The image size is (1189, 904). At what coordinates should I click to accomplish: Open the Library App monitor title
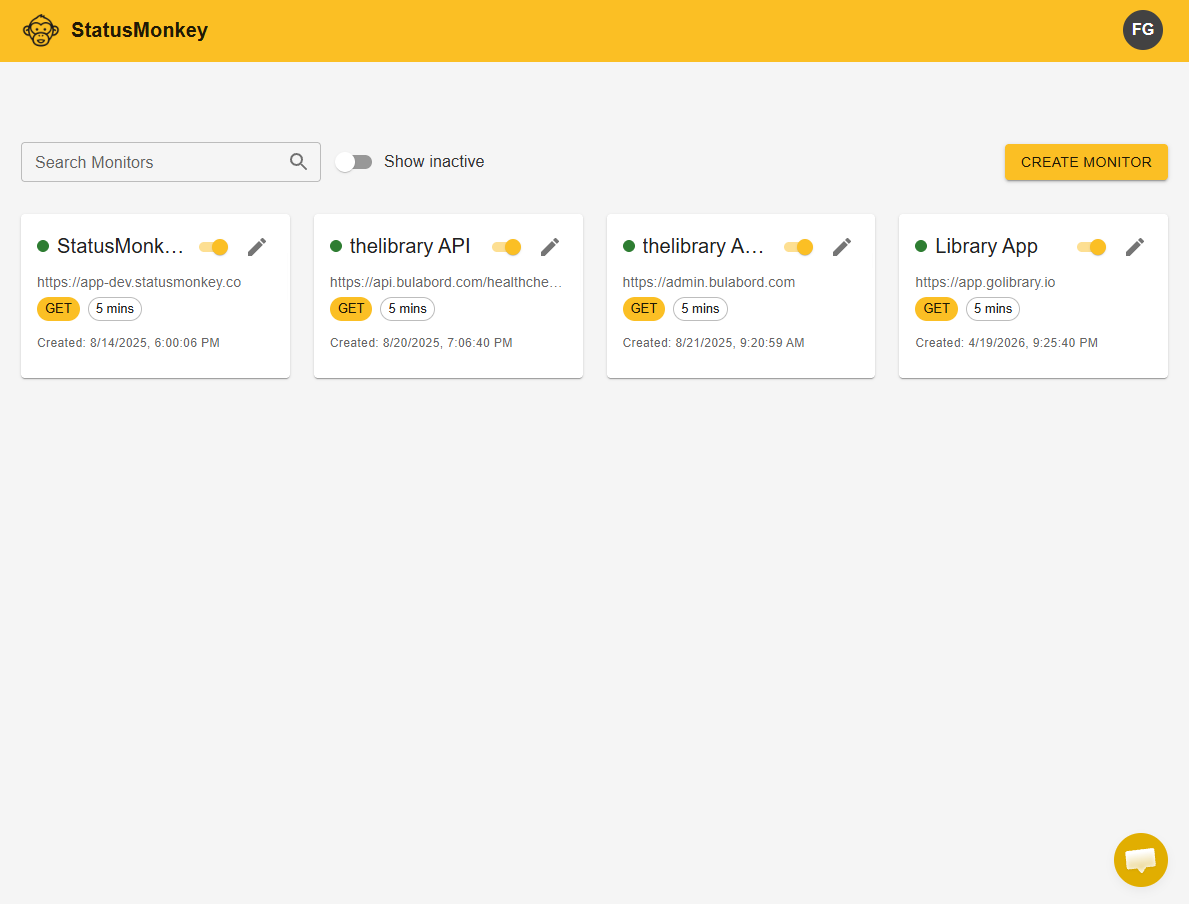[986, 246]
